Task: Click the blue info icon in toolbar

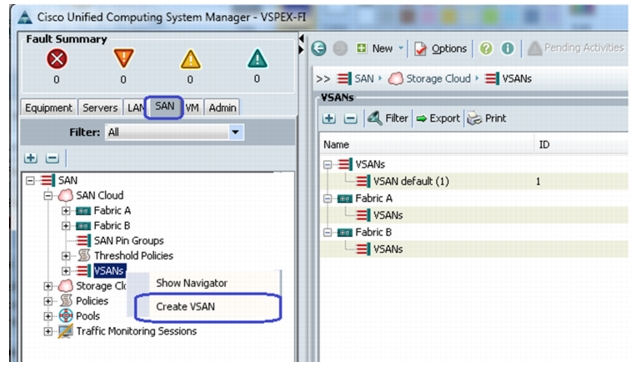Action: click(x=507, y=48)
